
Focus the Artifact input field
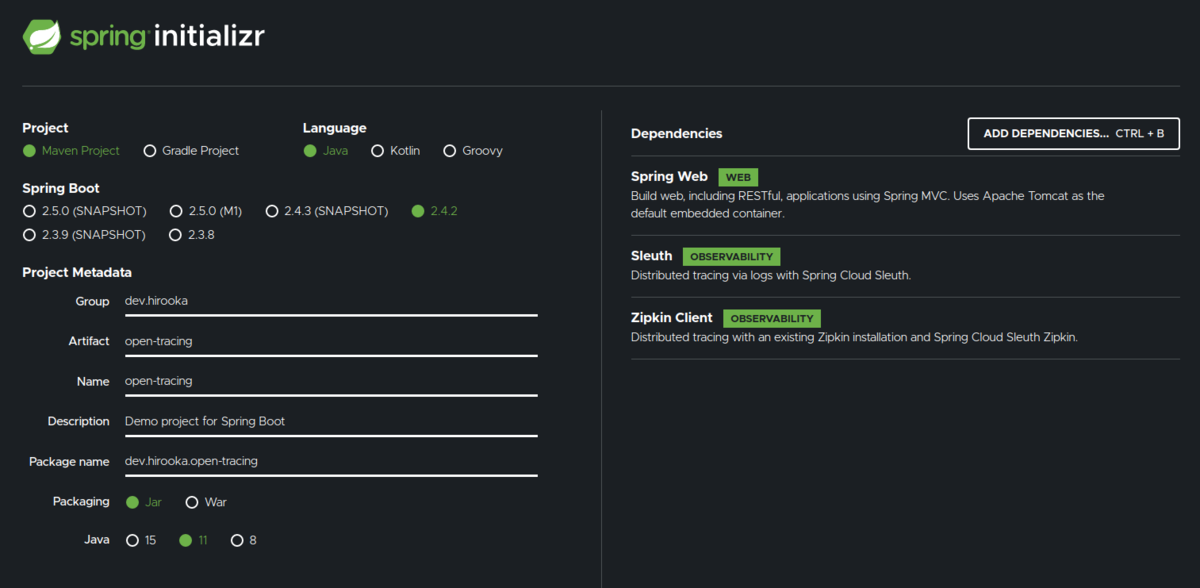pyautogui.click(x=330, y=341)
